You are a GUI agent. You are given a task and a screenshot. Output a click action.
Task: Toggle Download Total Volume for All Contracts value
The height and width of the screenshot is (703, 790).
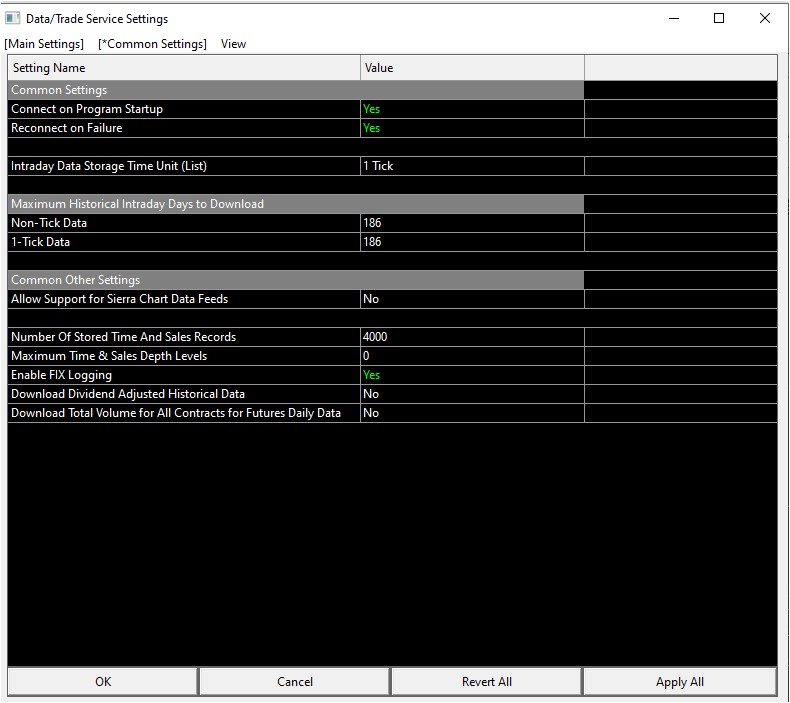point(472,413)
